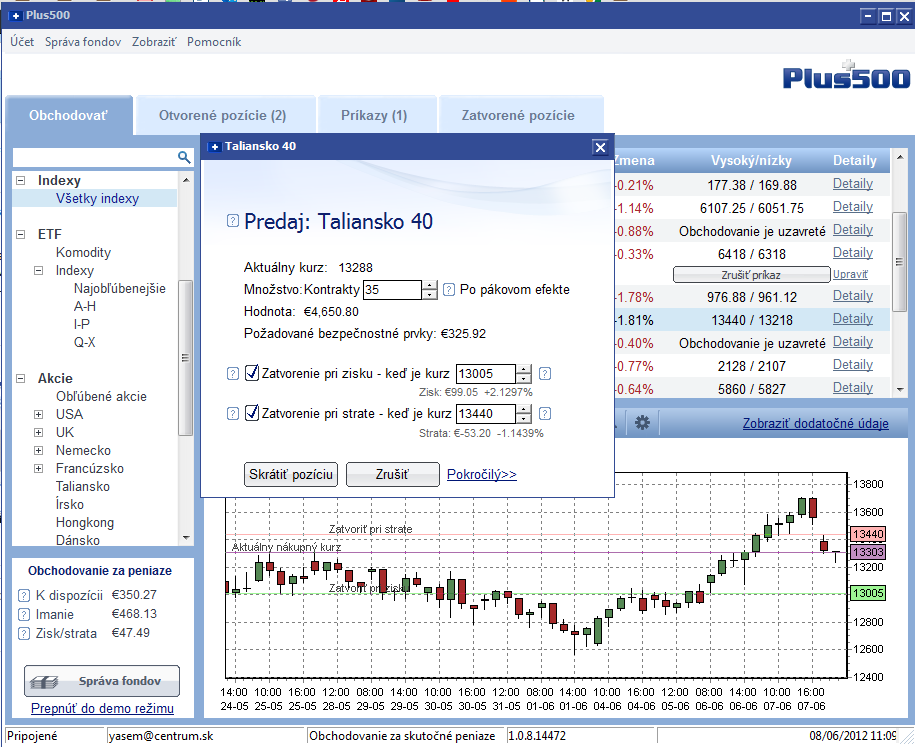
Task: Click Správa fondov button with money icon
Action: (102, 681)
